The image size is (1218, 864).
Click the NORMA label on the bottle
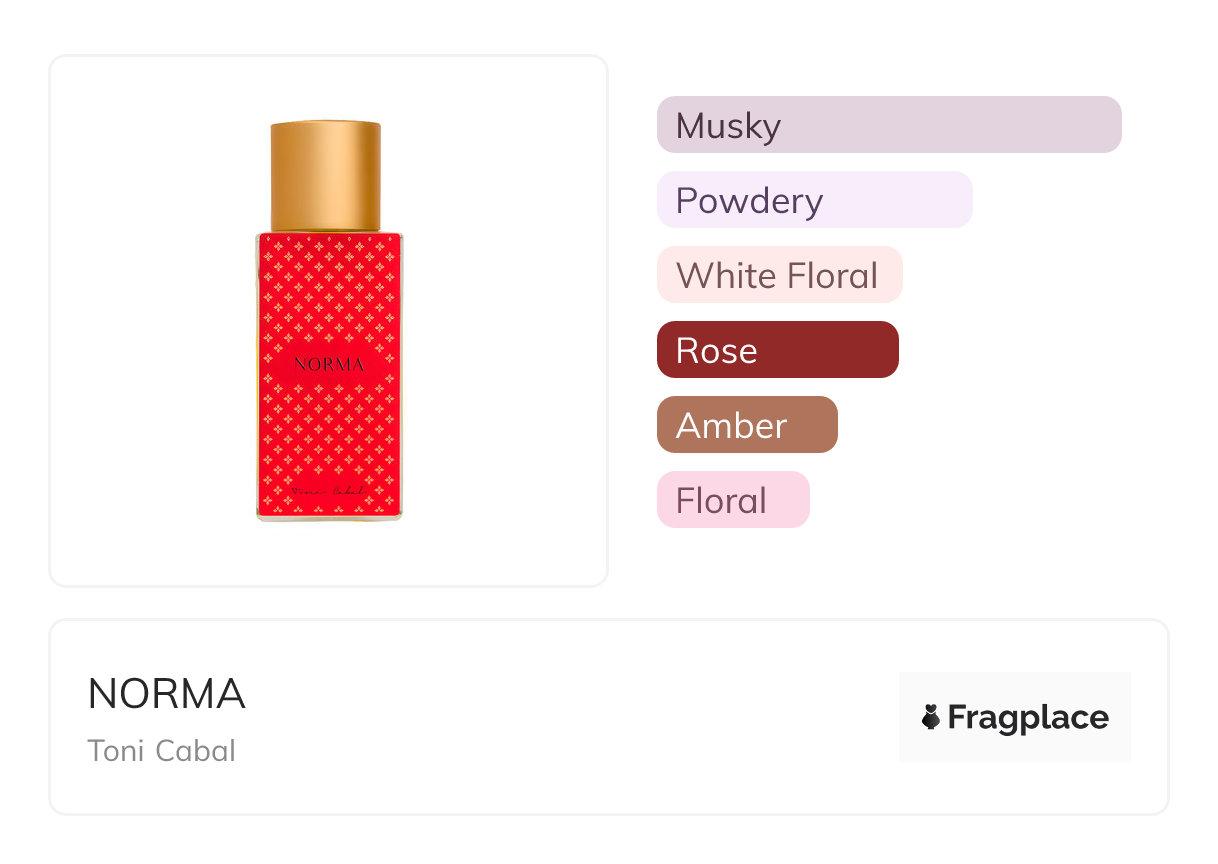pyautogui.click(x=329, y=364)
